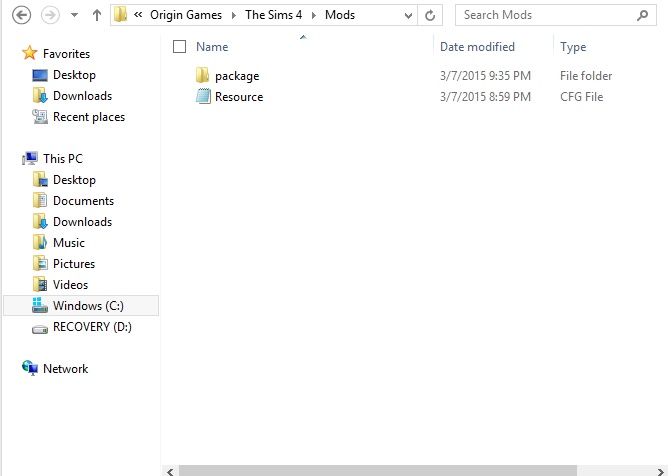Select the Resource CFG file icon
This screenshot has height=476, width=668.
click(203, 96)
